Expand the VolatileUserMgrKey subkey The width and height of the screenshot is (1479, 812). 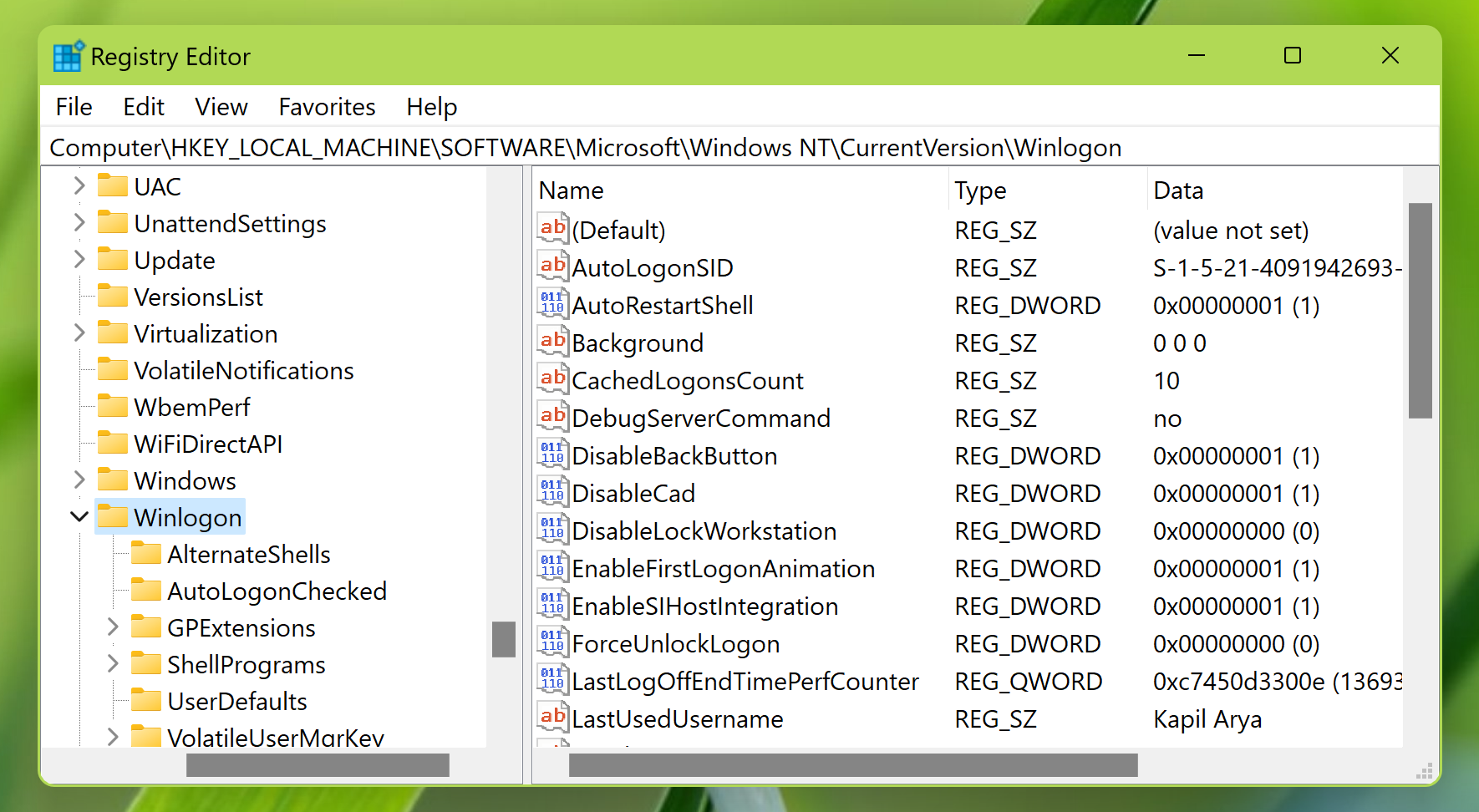point(113,737)
